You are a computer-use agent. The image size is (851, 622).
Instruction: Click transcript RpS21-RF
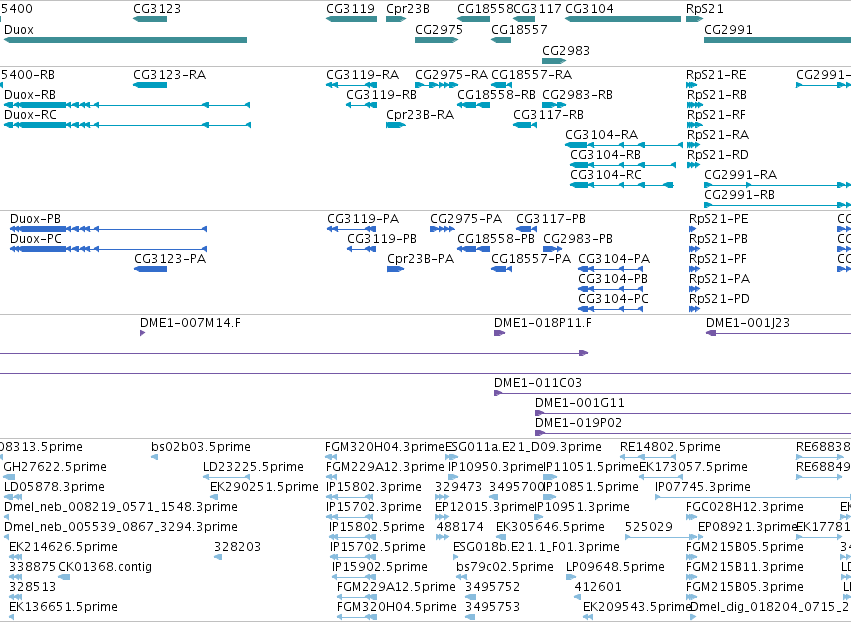click(716, 115)
